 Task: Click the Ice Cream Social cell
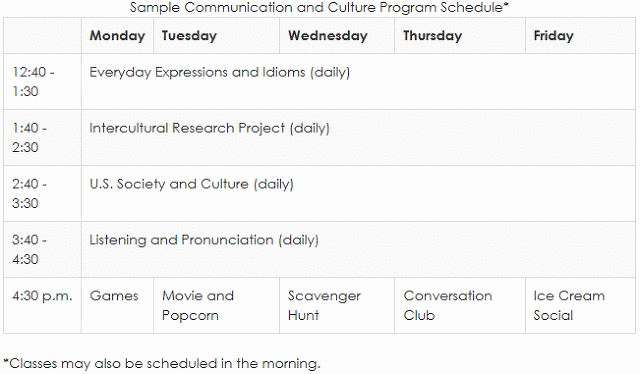coord(580,305)
